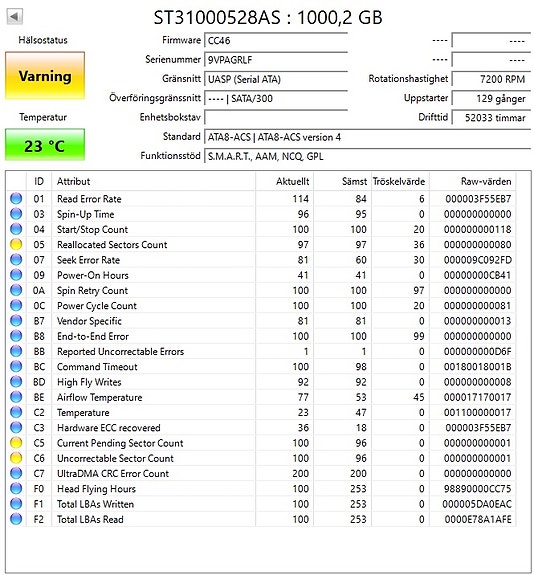This screenshot has width=534, height=575.
Task: Click raw value 000017170017 for Airflow Temperature
Action: (x=478, y=397)
